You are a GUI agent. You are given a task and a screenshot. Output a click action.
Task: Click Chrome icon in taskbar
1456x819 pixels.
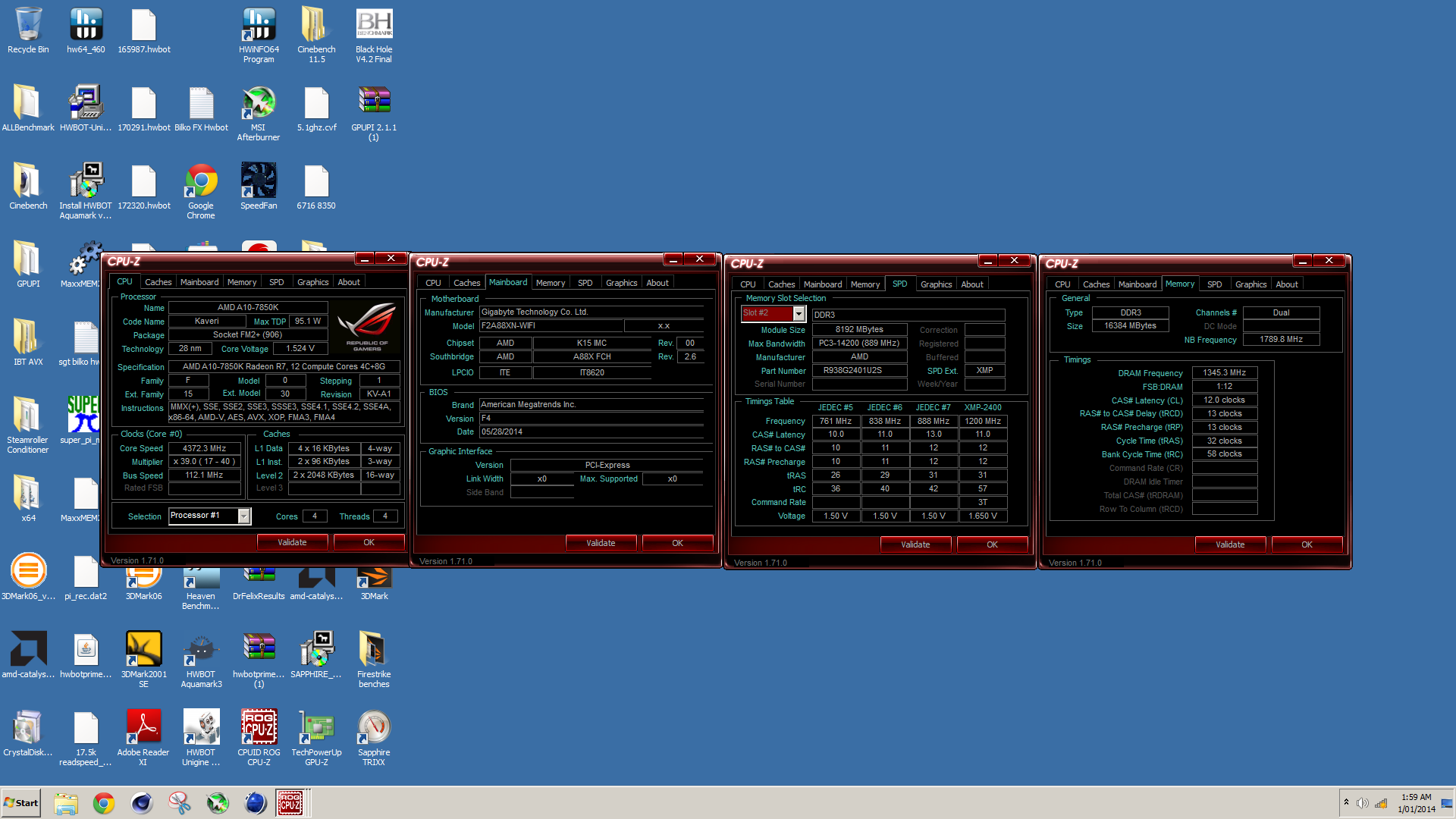click(104, 802)
